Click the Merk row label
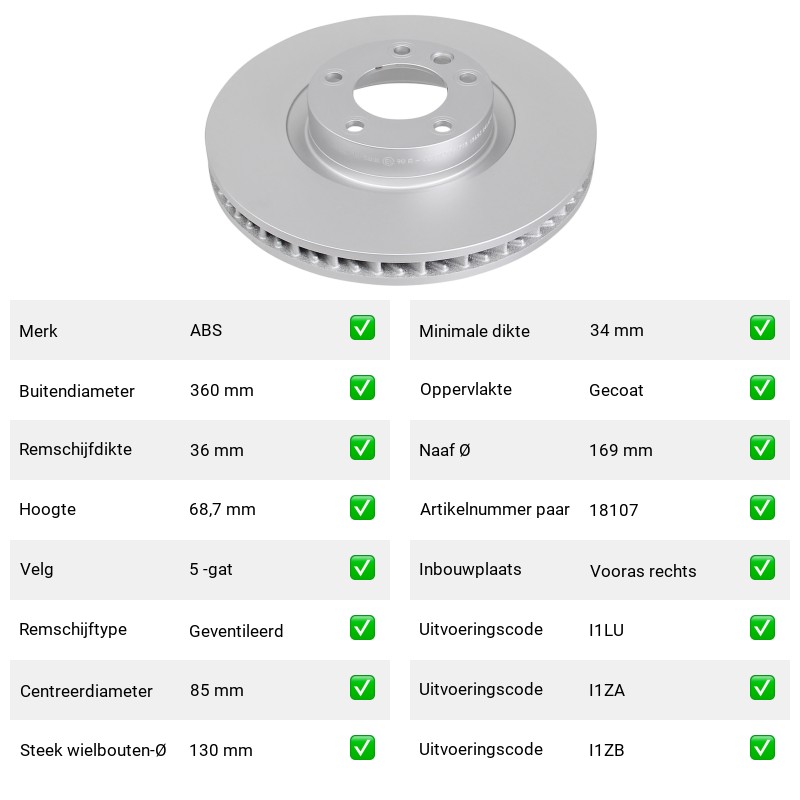Screen dimensions: 800x800 [x=38, y=331]
